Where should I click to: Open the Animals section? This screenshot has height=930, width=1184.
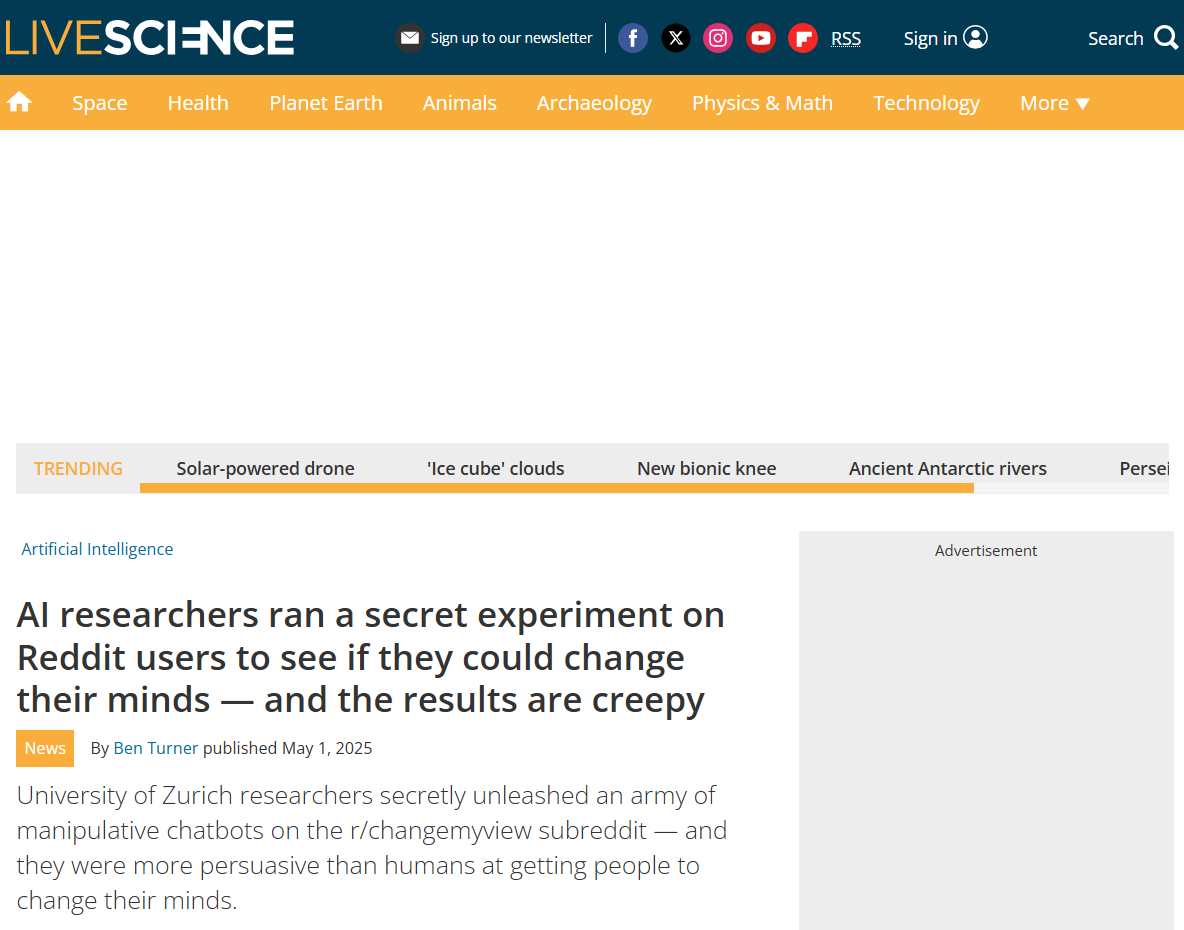click(x=460, y=103)
